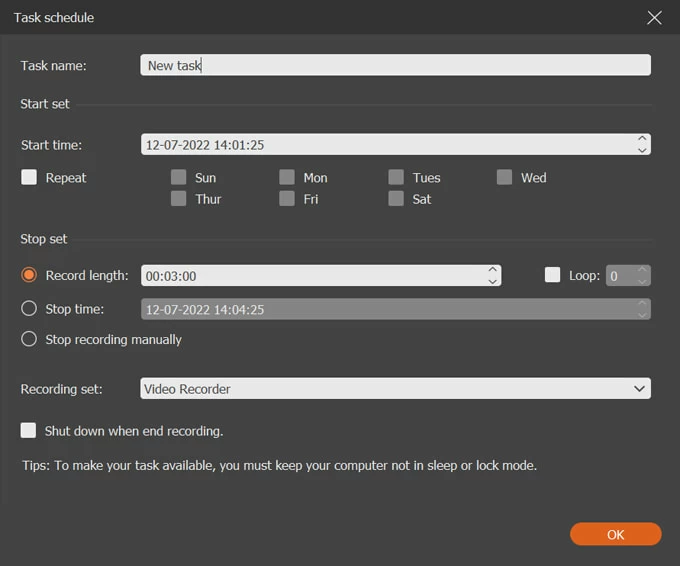Screen dimensions: 680x566
Task: Select Stop recording manually option
Action: pyautogui.click(x=29, y=339)
